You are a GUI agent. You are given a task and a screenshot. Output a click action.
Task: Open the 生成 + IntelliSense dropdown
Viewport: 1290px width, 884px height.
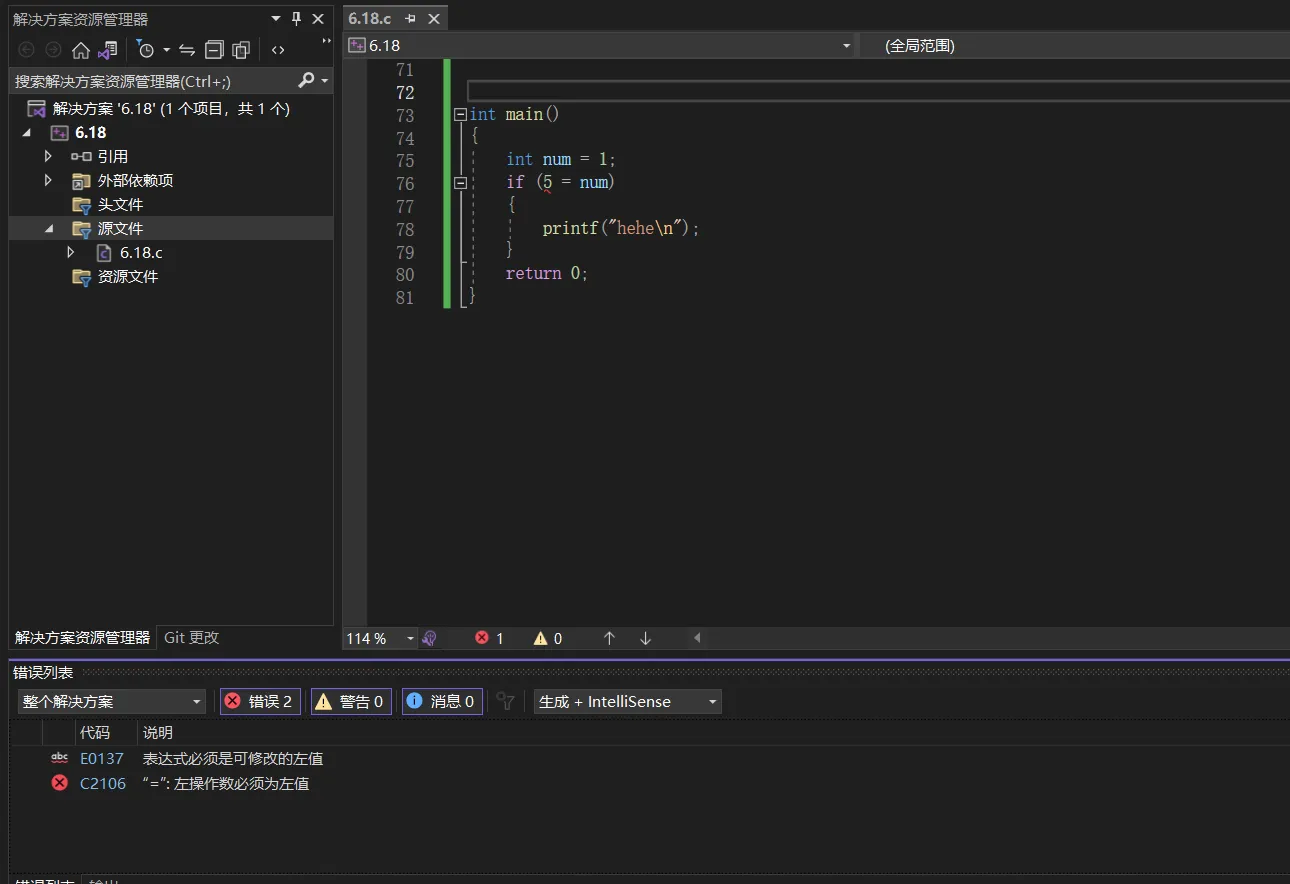(x=628, y=702)
